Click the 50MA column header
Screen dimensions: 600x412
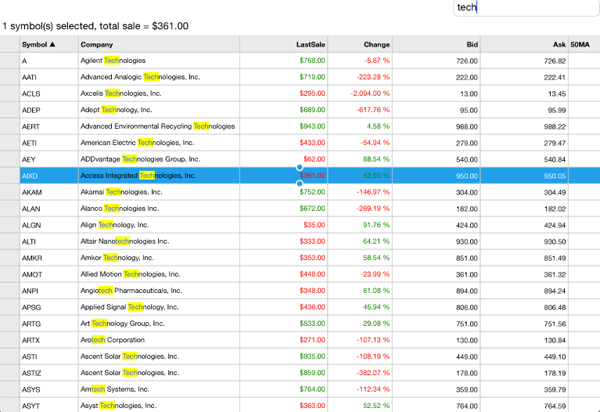[x=584, y=44]
